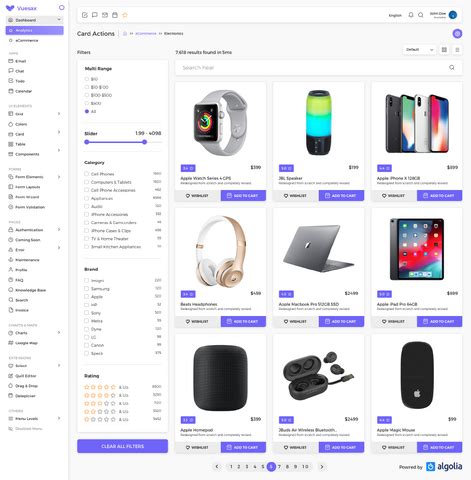Viewport: 471px width, 480px height.
Task: Switch to list view icon
Action: (457, 50)
